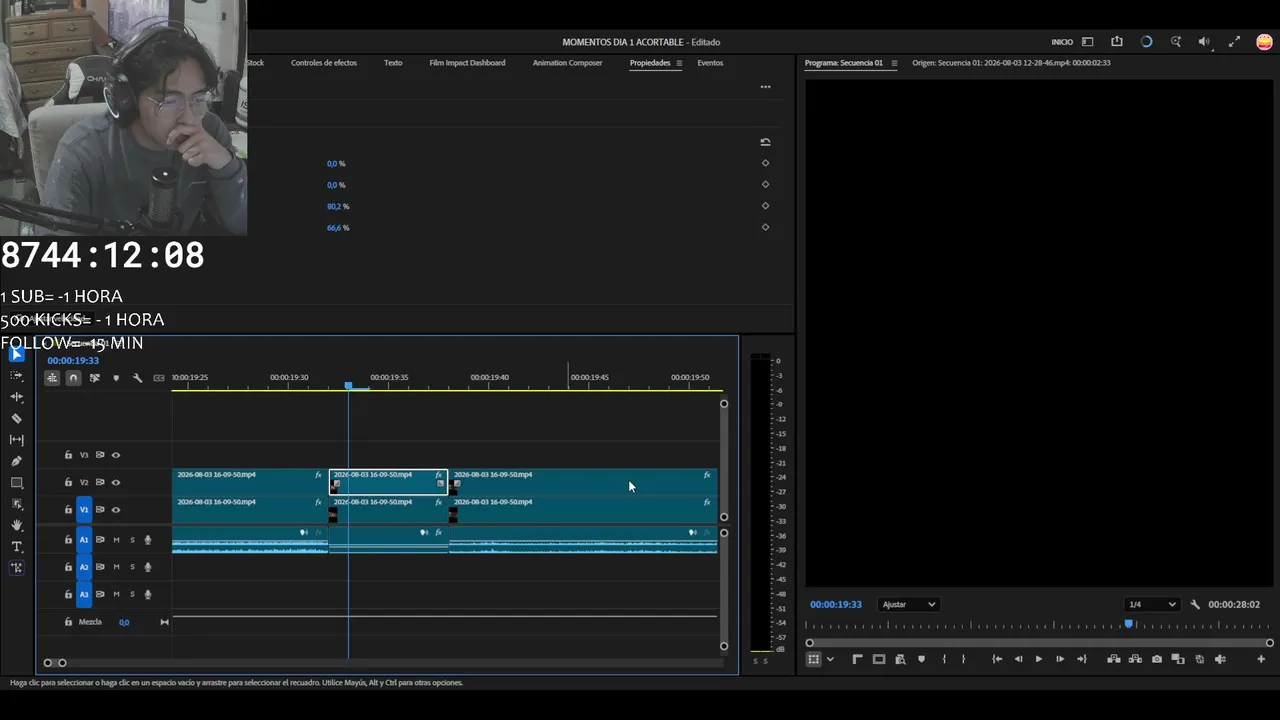Toggle the A1 track targeting button

point(84,540)
